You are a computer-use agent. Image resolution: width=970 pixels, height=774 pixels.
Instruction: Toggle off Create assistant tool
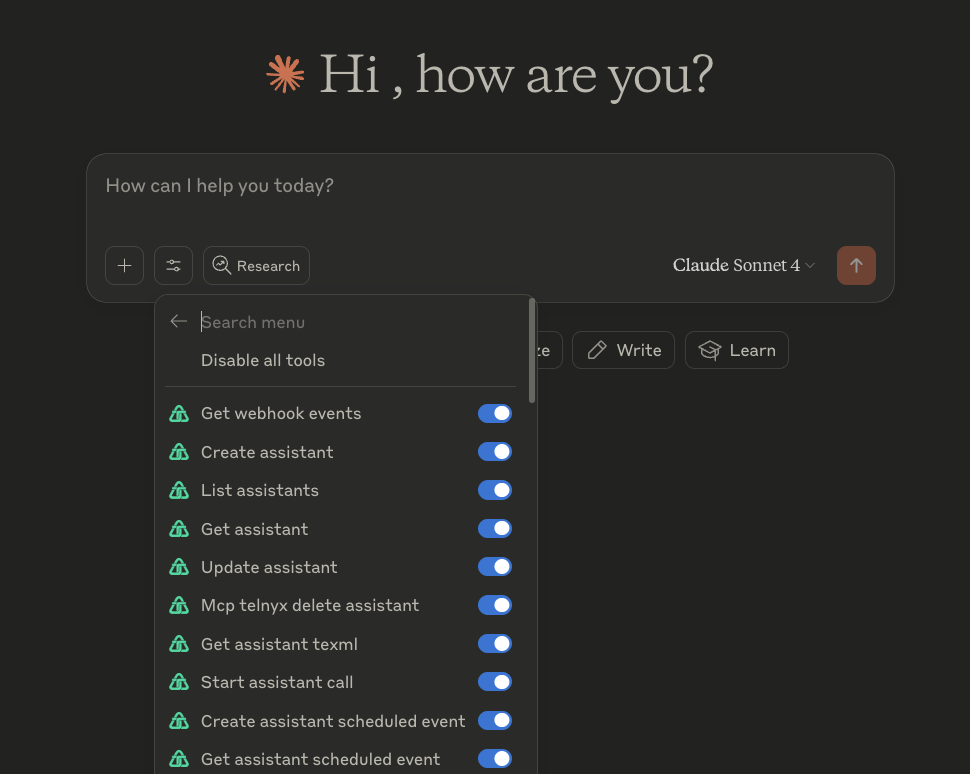pyautogui.click(x=495, y=452)
